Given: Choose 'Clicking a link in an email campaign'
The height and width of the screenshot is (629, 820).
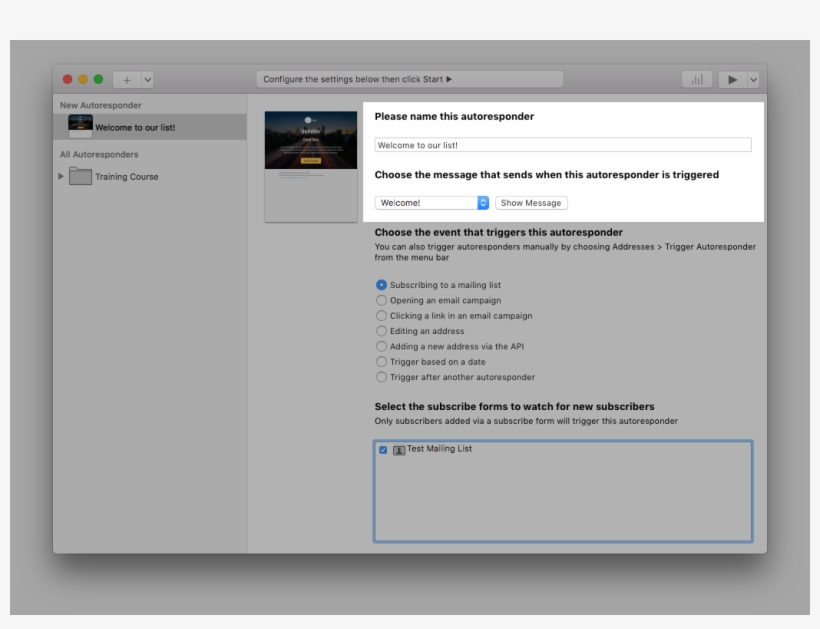Looking at the screenshot, I should tap(381, 316).
